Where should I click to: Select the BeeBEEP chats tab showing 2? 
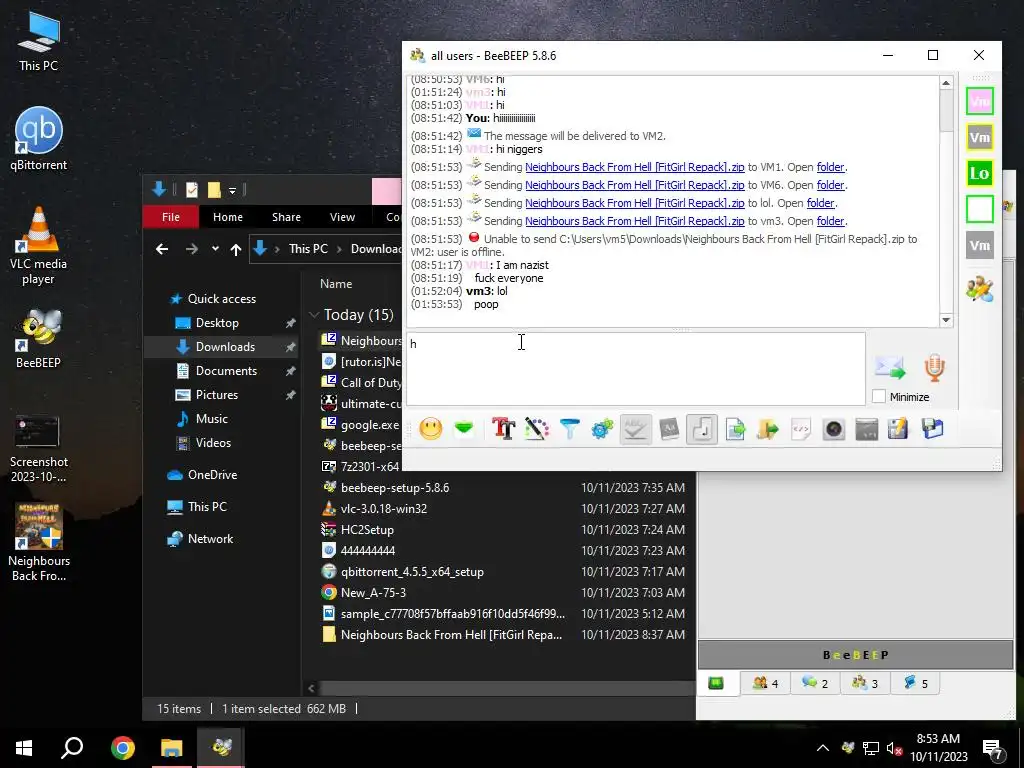click(815, 683)
